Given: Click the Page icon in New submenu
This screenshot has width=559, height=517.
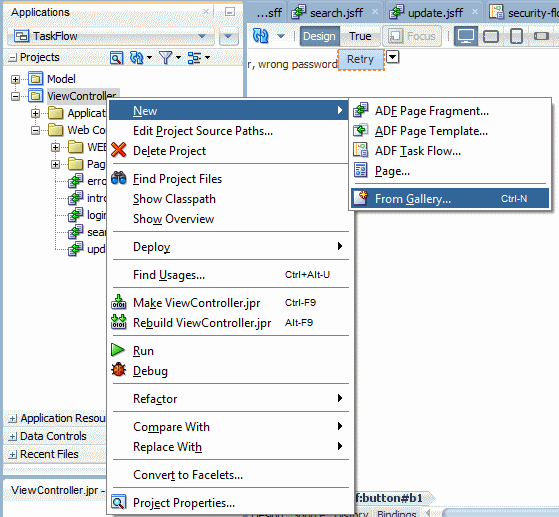Looking at the screenshot, I should [x=360, y=170].
